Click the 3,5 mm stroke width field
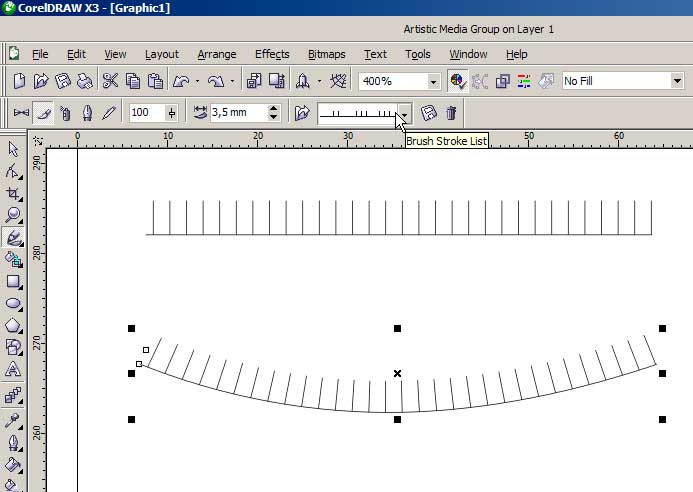693x492 pixels. pos(239,112)
